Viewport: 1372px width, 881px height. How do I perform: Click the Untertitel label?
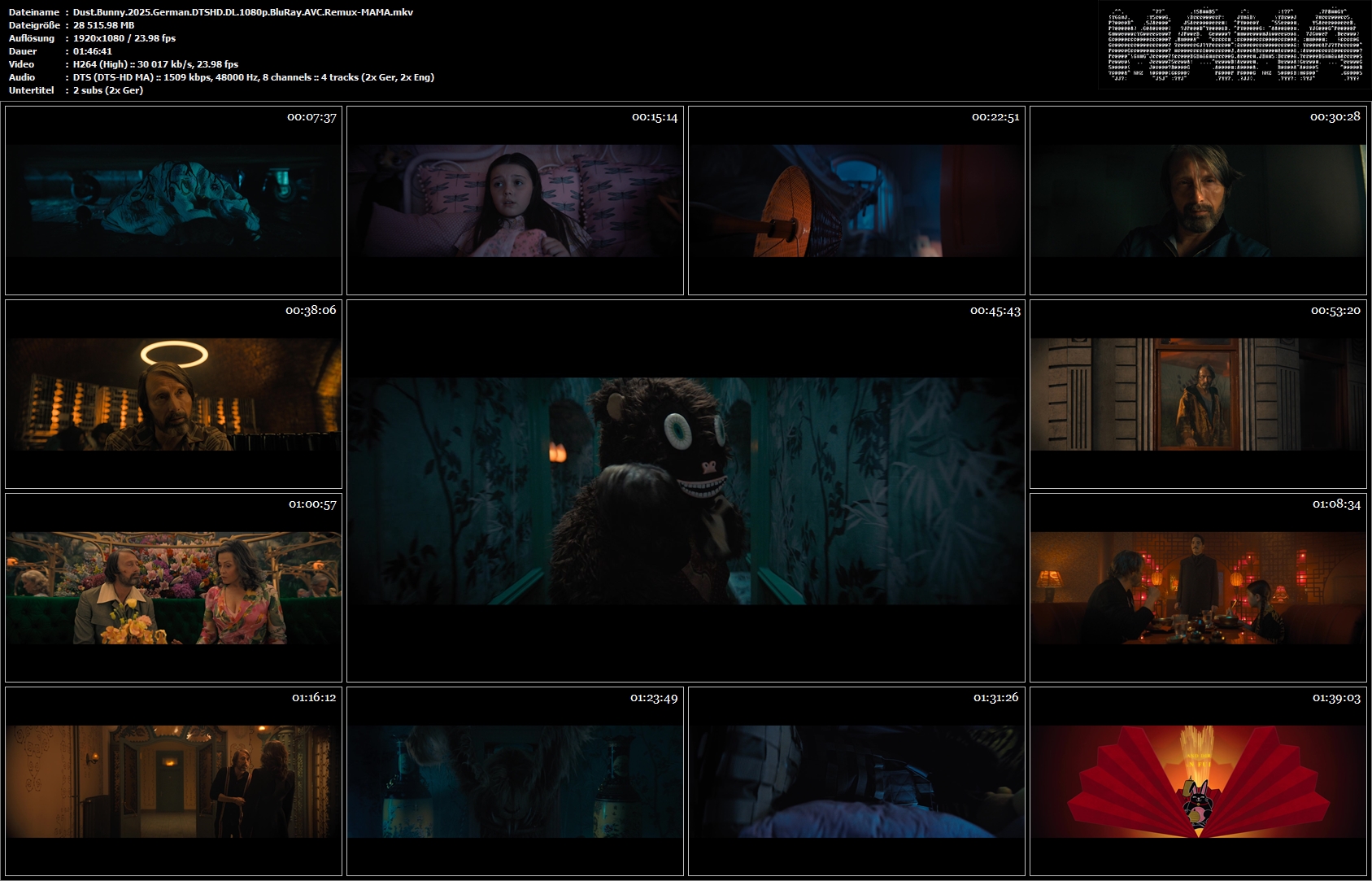point(32,90)
